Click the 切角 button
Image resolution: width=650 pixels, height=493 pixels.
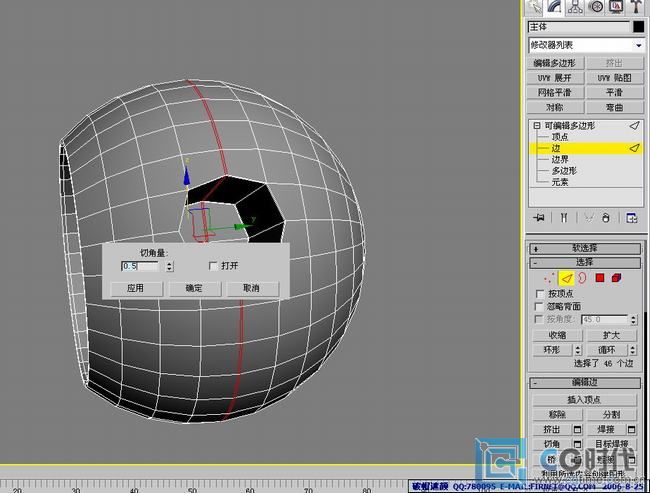click(x=552, y=444)
